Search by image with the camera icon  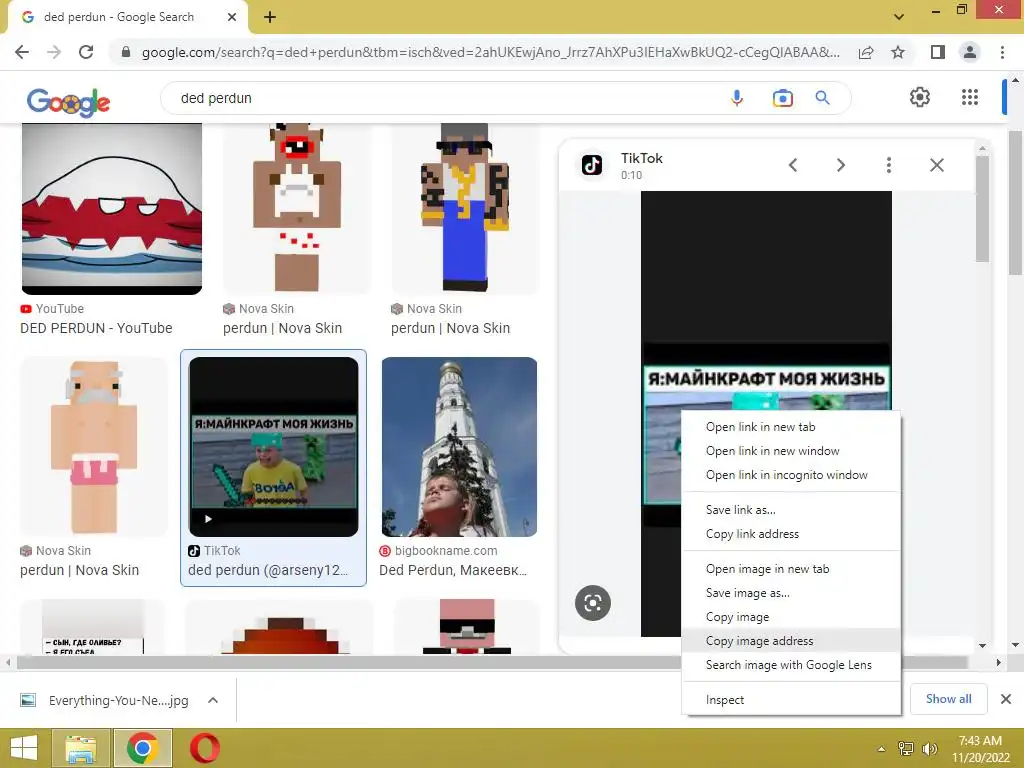point(782,98)
